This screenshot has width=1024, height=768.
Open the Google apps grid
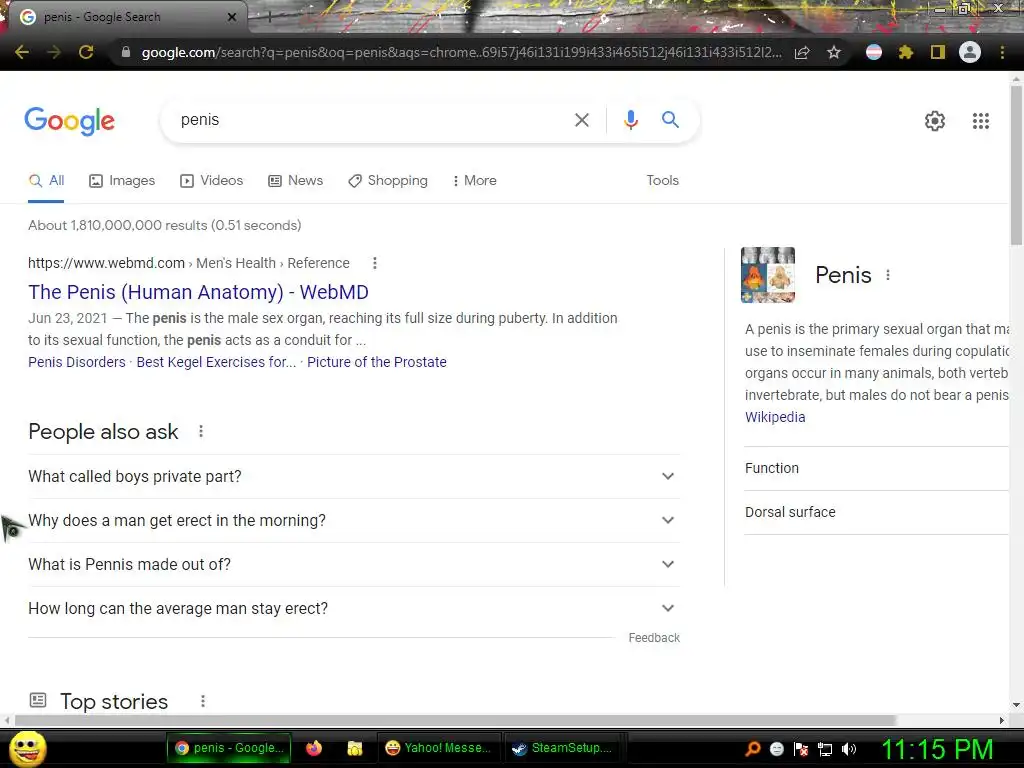[x=980, y=121]
